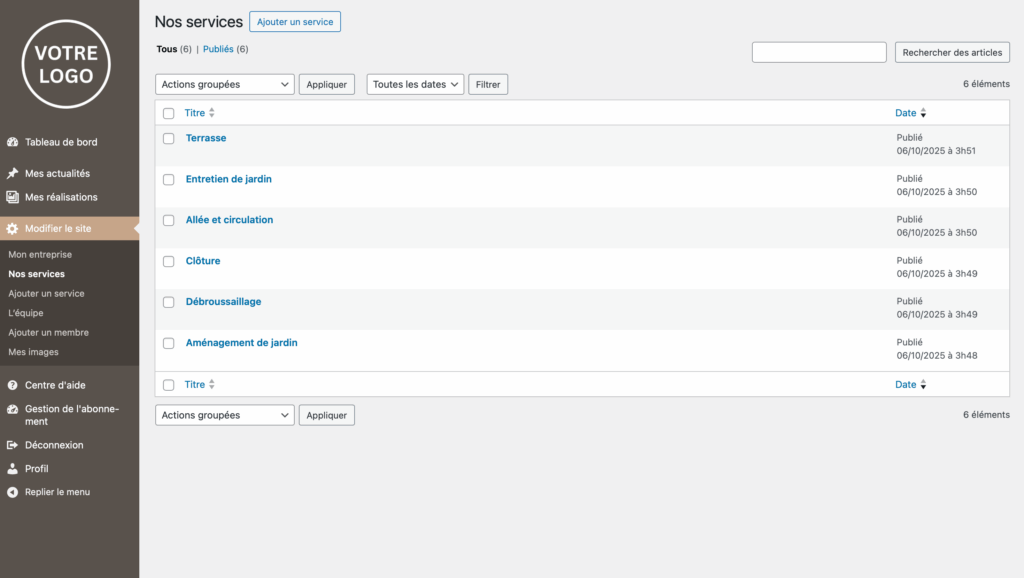The height and width of the screenshot is (578, 1024).
Task: Click the pushpin icon for Mes actualités
Action: point(13,174)
